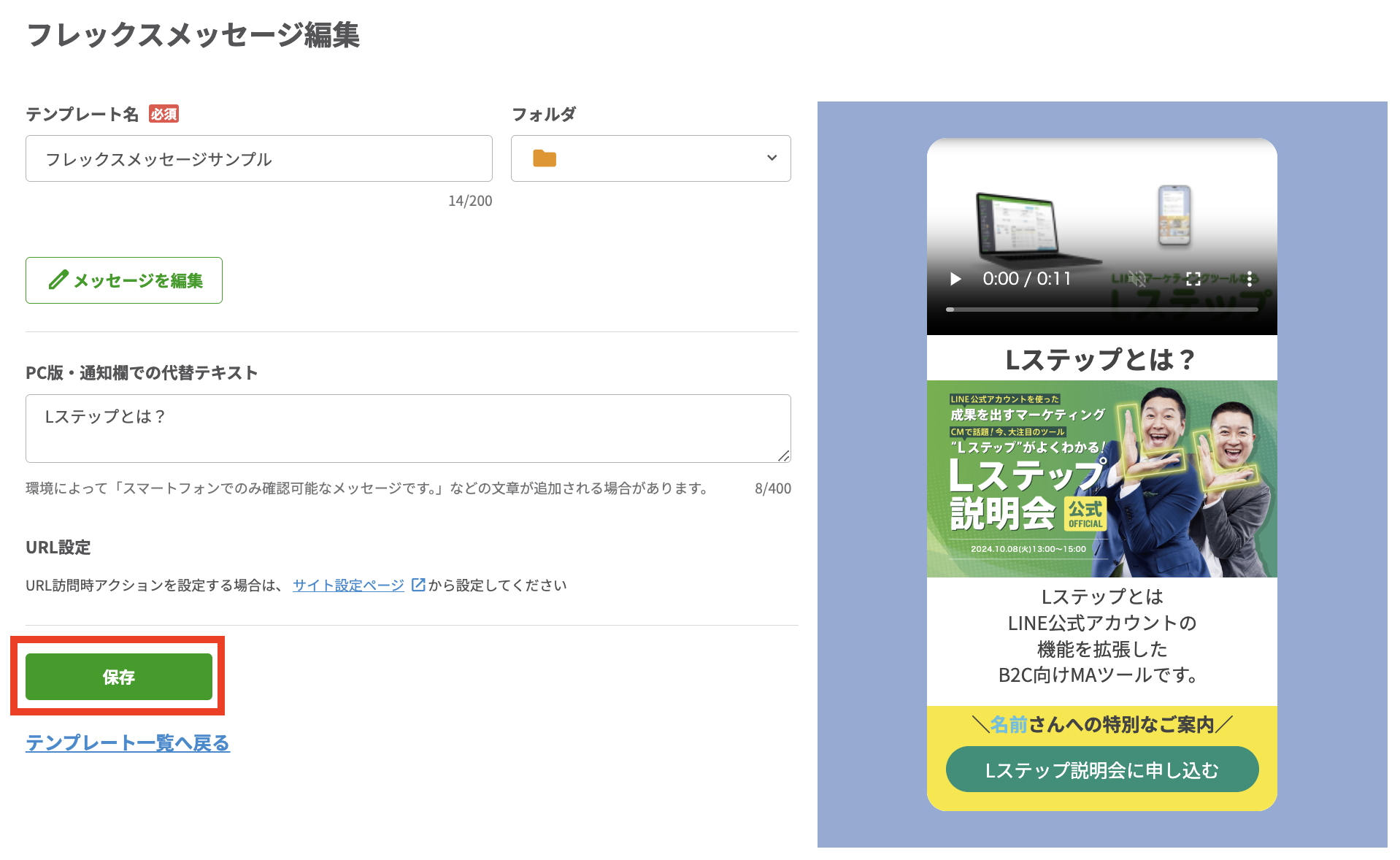Click the URL設定 section heading

[58, 548]
